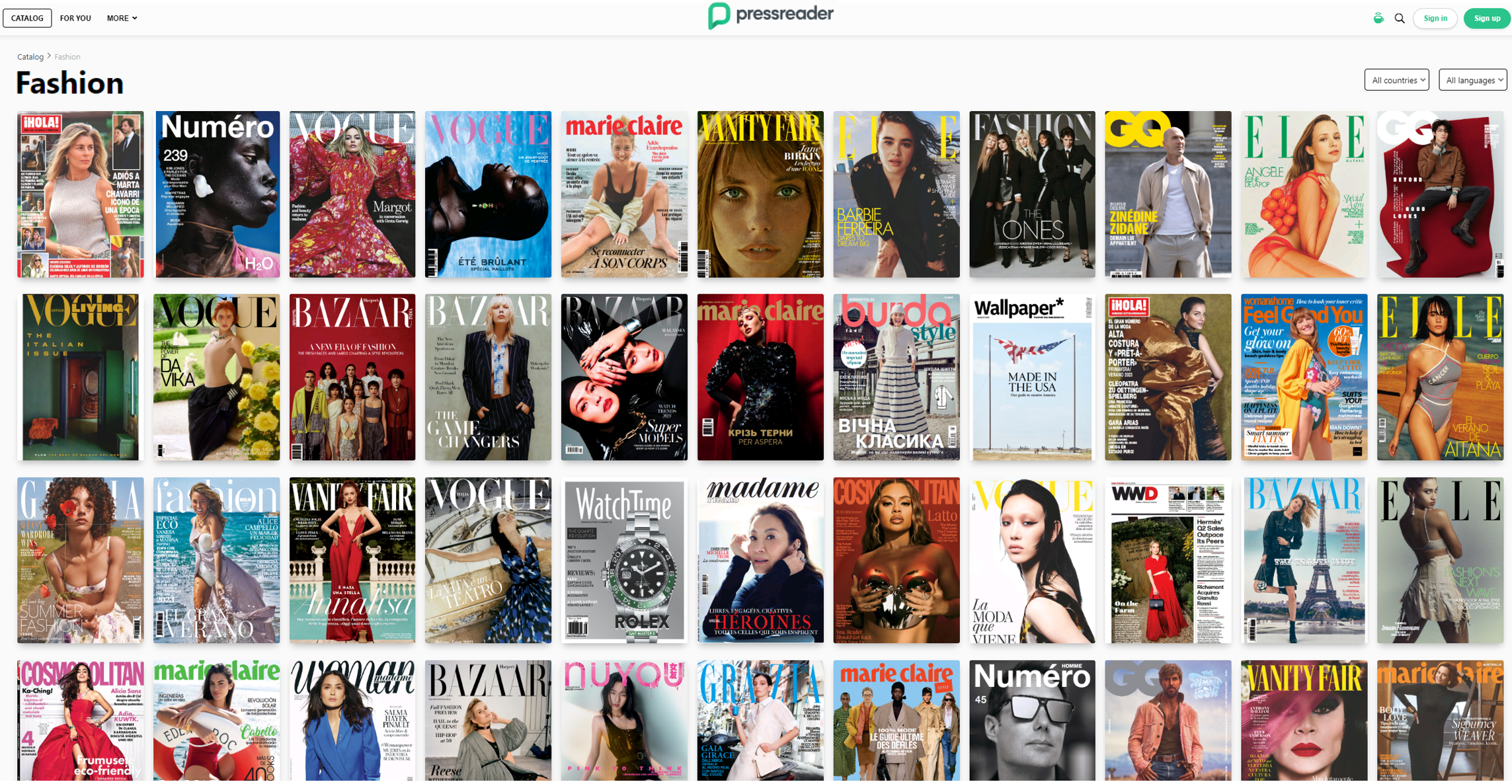
Task: Open Wallpaper Made in the USA cover
Action: (x=1032, y=377)
